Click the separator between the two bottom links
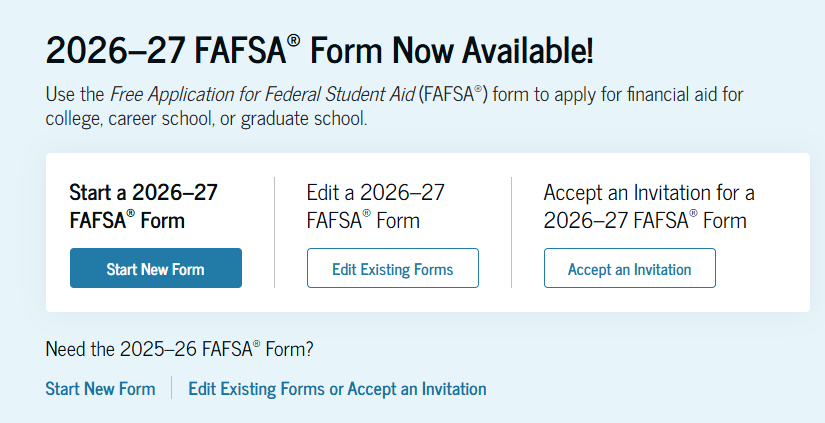The image size is (825, 423). (x=172, y=389)
